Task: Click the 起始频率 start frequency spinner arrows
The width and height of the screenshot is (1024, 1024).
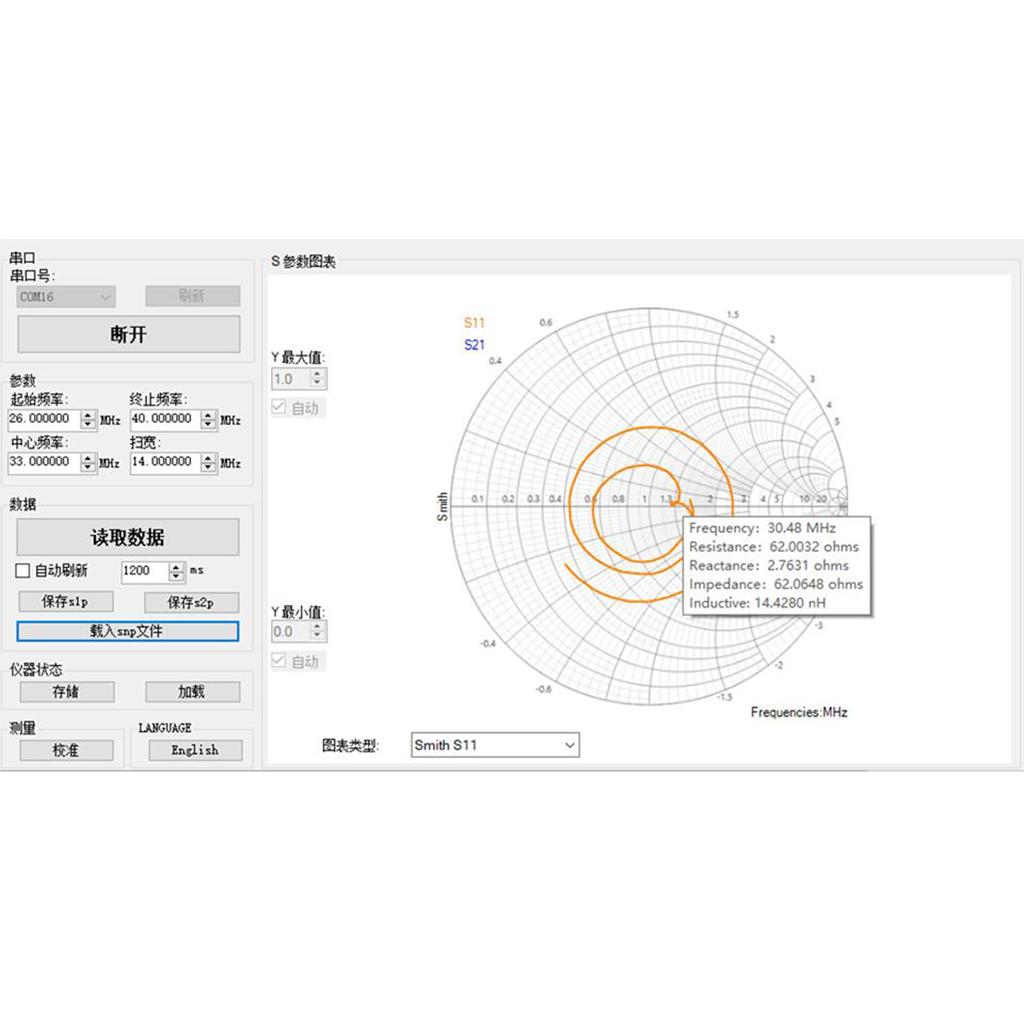Action: coord(88,420)
